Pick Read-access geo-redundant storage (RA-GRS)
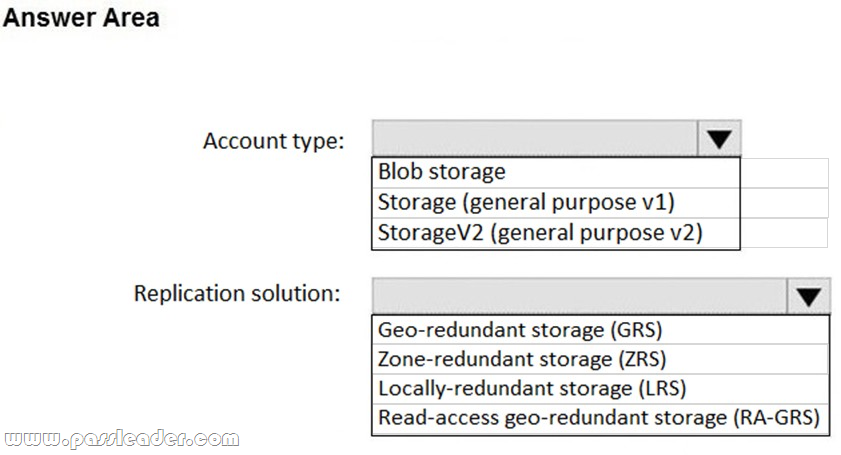The height and width of the screenshot is (455, 841). pyautogui.click(x=598, y=417)
